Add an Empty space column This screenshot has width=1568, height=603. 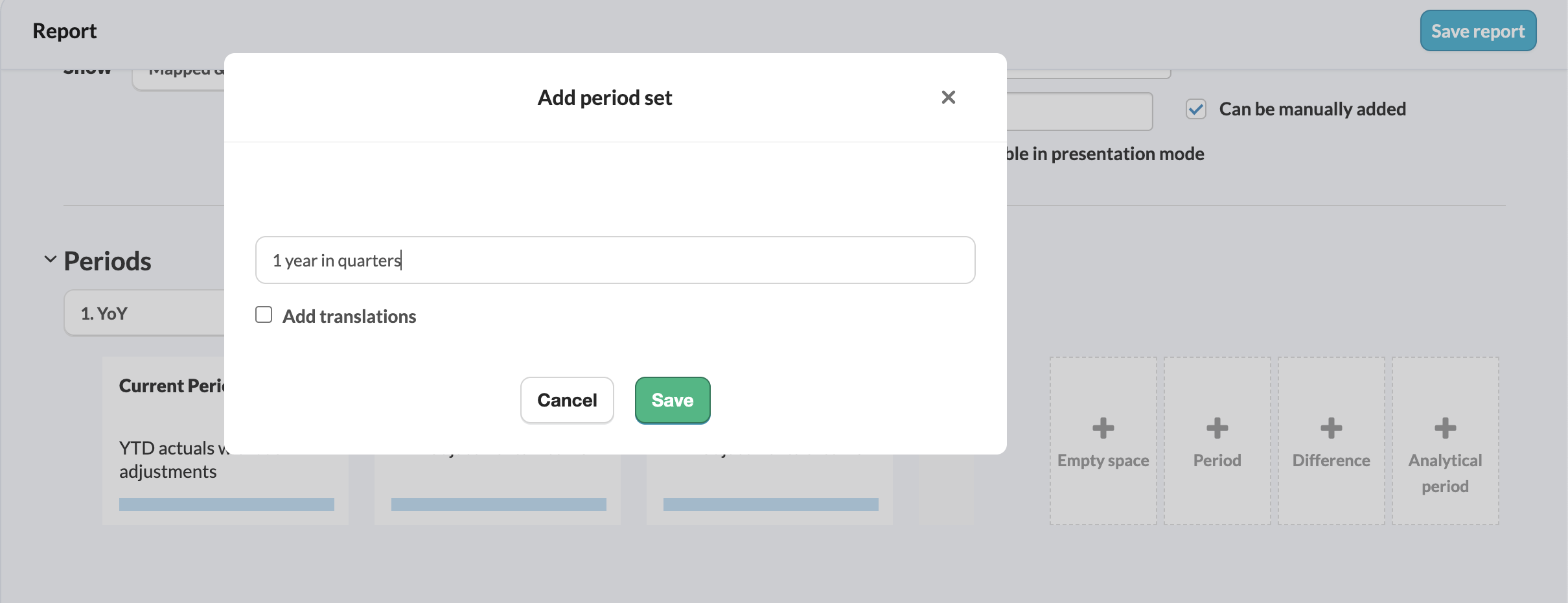click(x=1103, y=441)
